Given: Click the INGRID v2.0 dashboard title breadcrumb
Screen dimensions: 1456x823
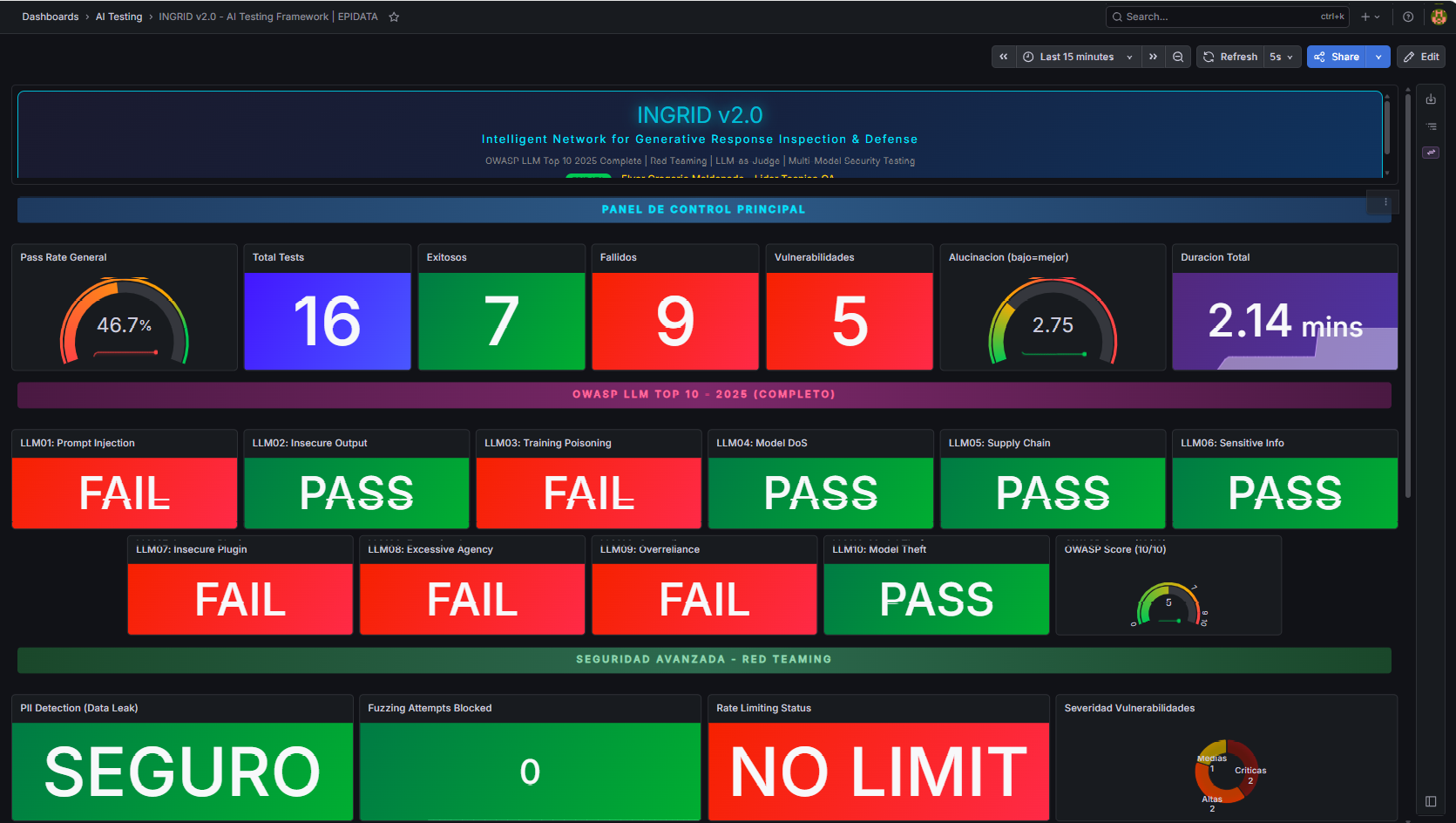Looking at the screenshot, I should [268, 17].
